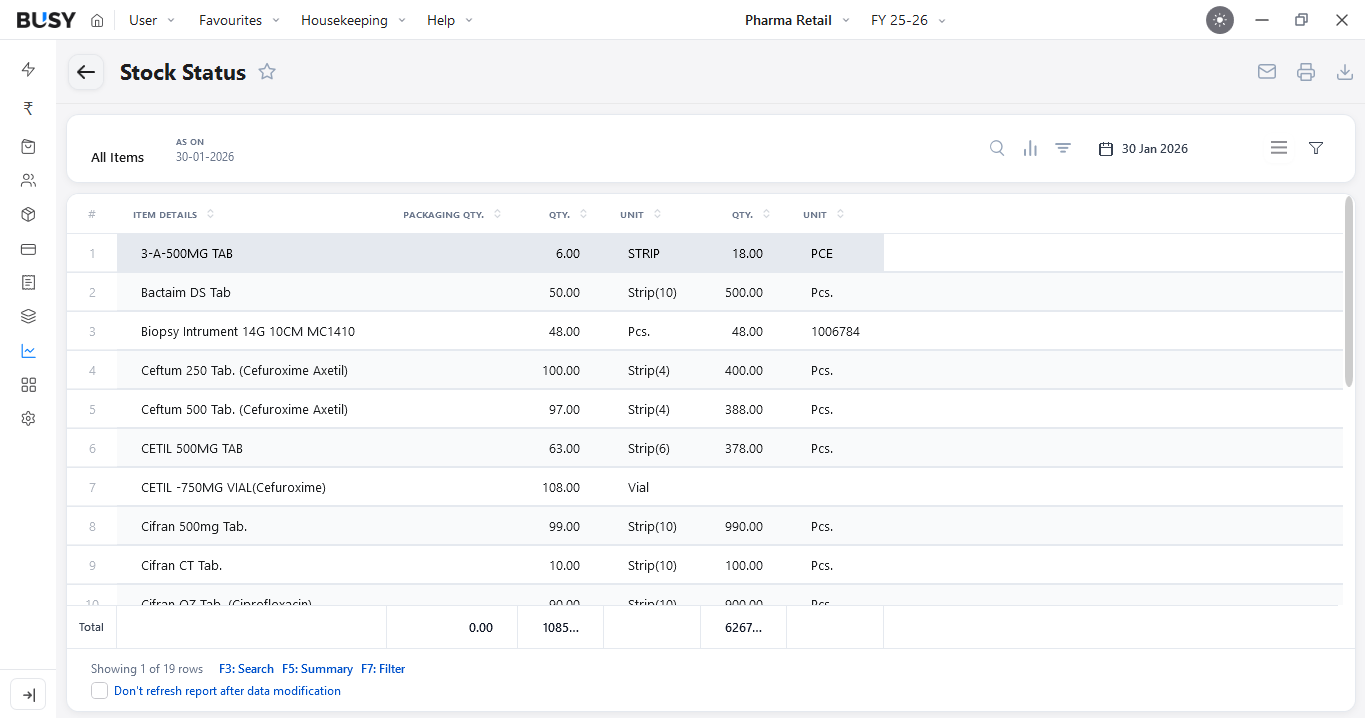The height and width of the screenshot is (718, 1365).
Task: Open the hamburger menu icon in report toolbar
Action: coord(1279,148)
